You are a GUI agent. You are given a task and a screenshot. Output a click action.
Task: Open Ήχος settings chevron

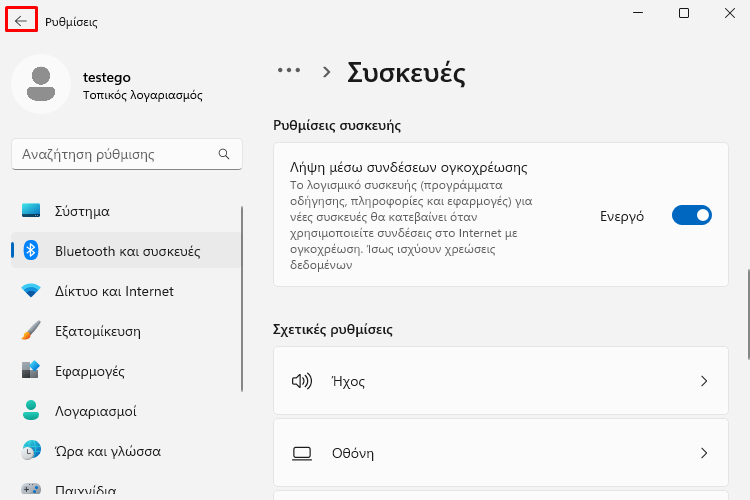(704, 381)
